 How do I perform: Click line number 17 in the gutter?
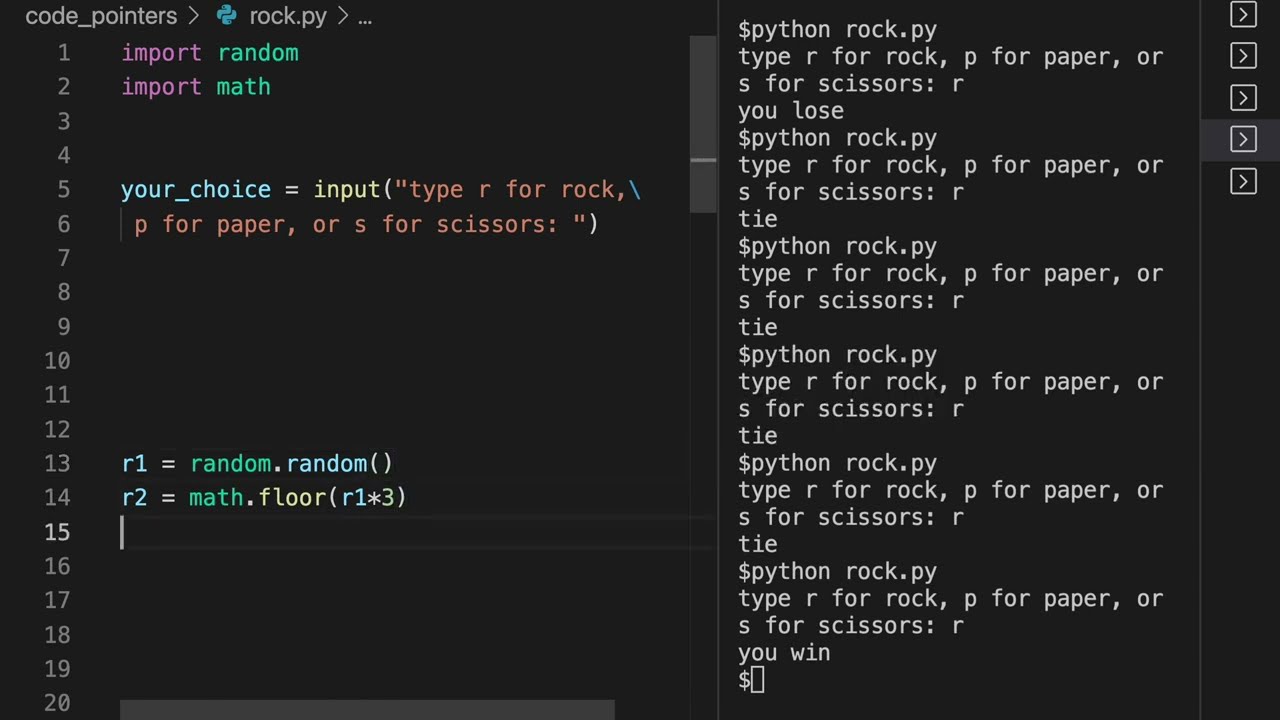[57, 600]
